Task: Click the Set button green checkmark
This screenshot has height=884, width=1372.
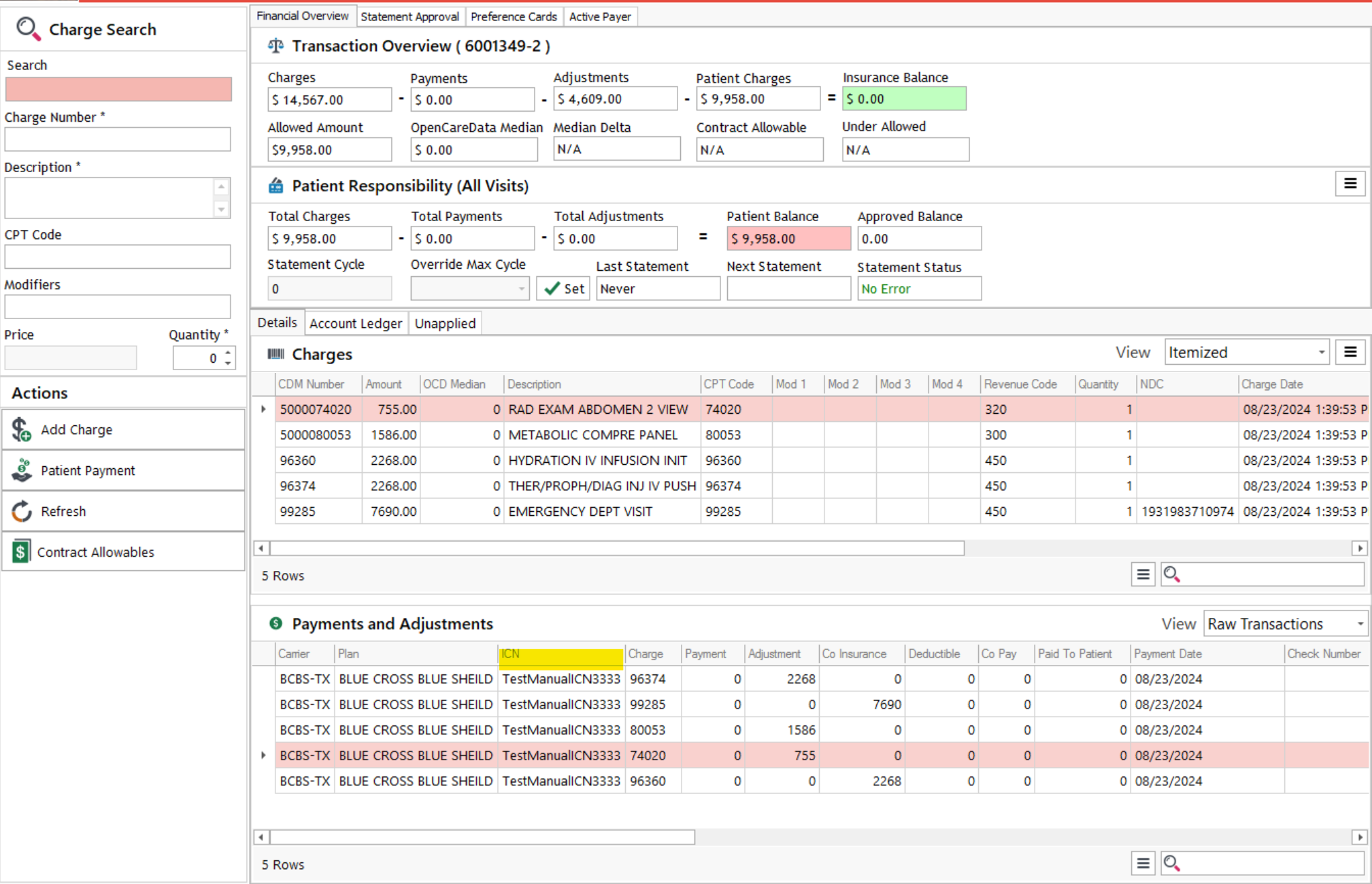Action: click(x=552, y=289)
